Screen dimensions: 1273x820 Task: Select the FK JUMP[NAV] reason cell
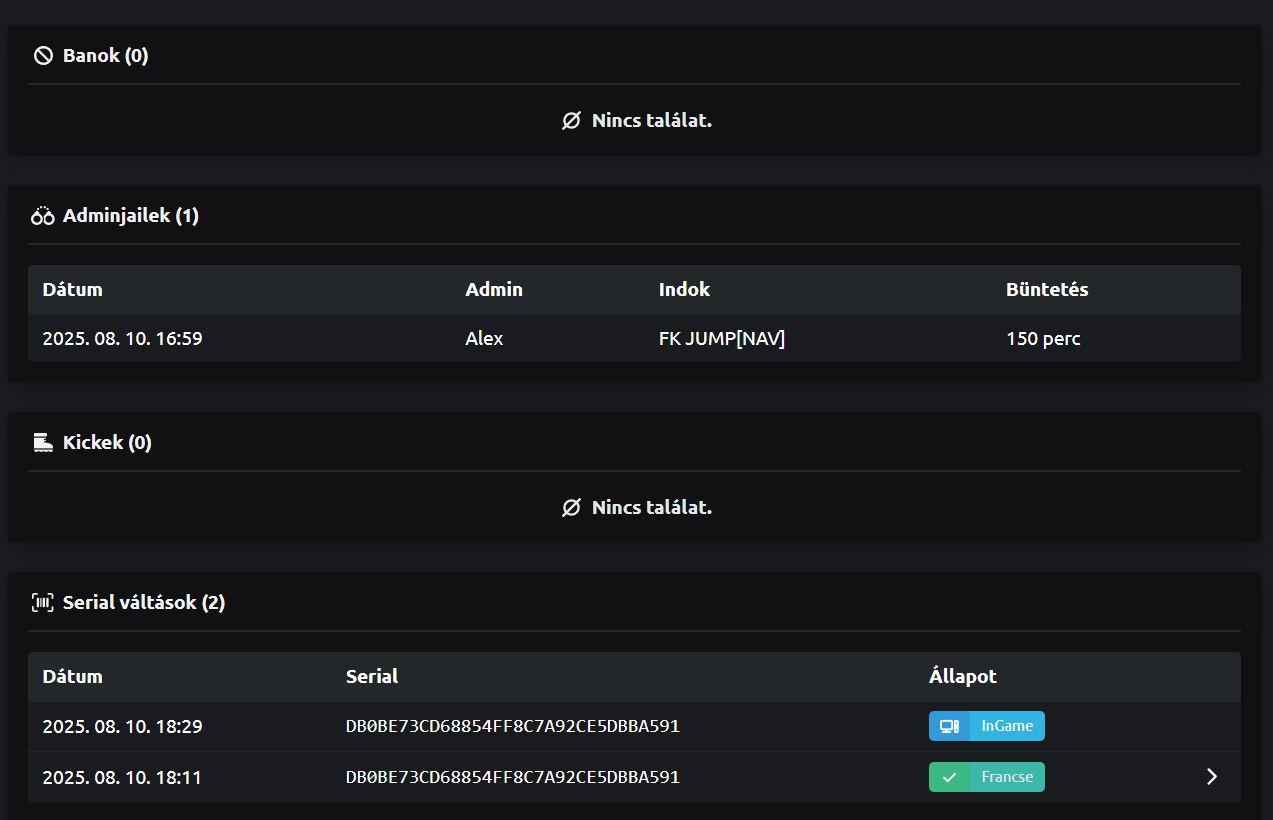pos(721,339)
